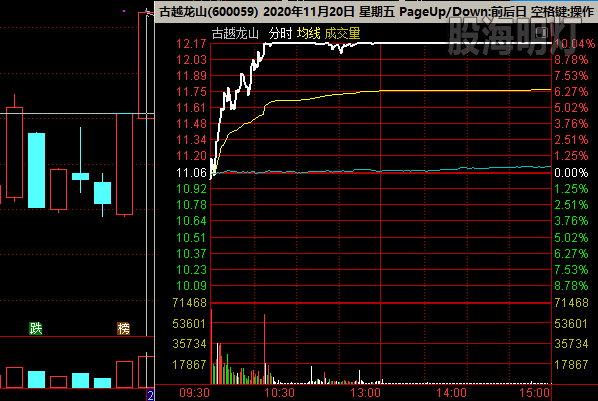Image resolution: width=598 pixels, height=401 pixels.
Task: Click the green 跌 badge marker
Action: 36,328
